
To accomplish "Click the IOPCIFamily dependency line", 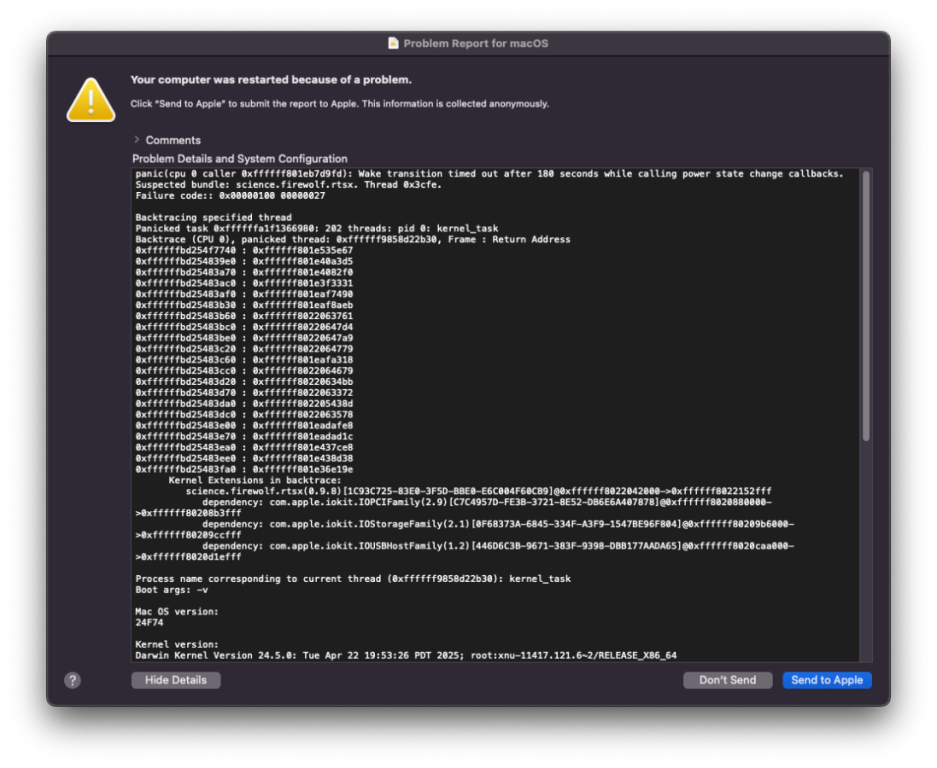I will (485, 502).
